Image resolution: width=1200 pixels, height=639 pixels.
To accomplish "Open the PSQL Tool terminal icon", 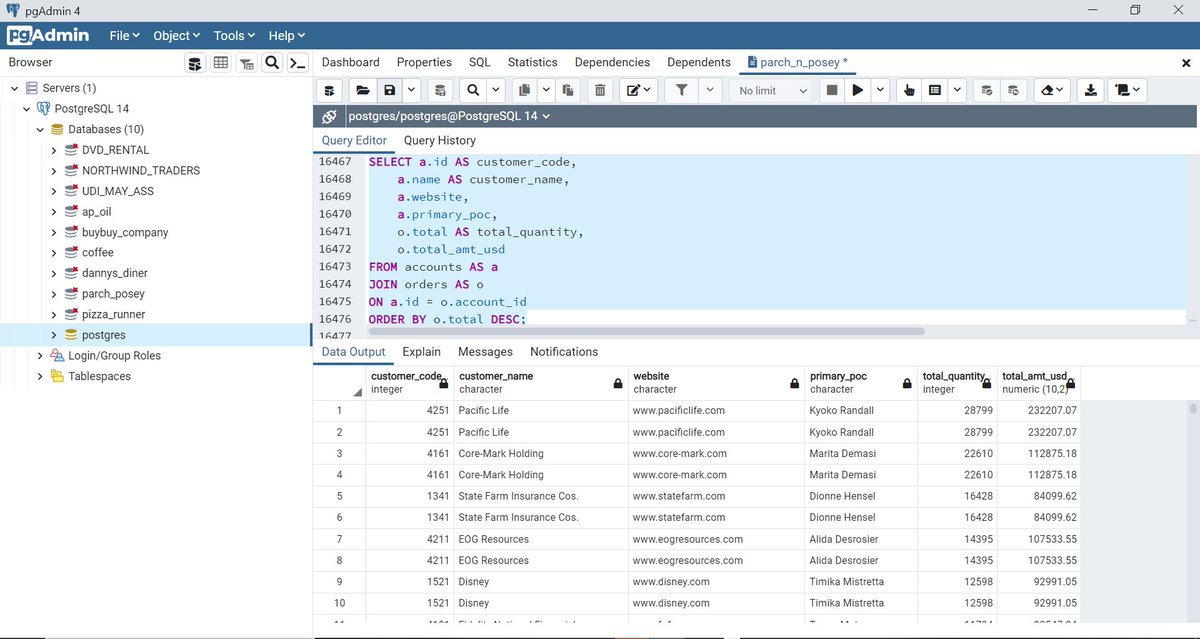I will tap(297, 63).
